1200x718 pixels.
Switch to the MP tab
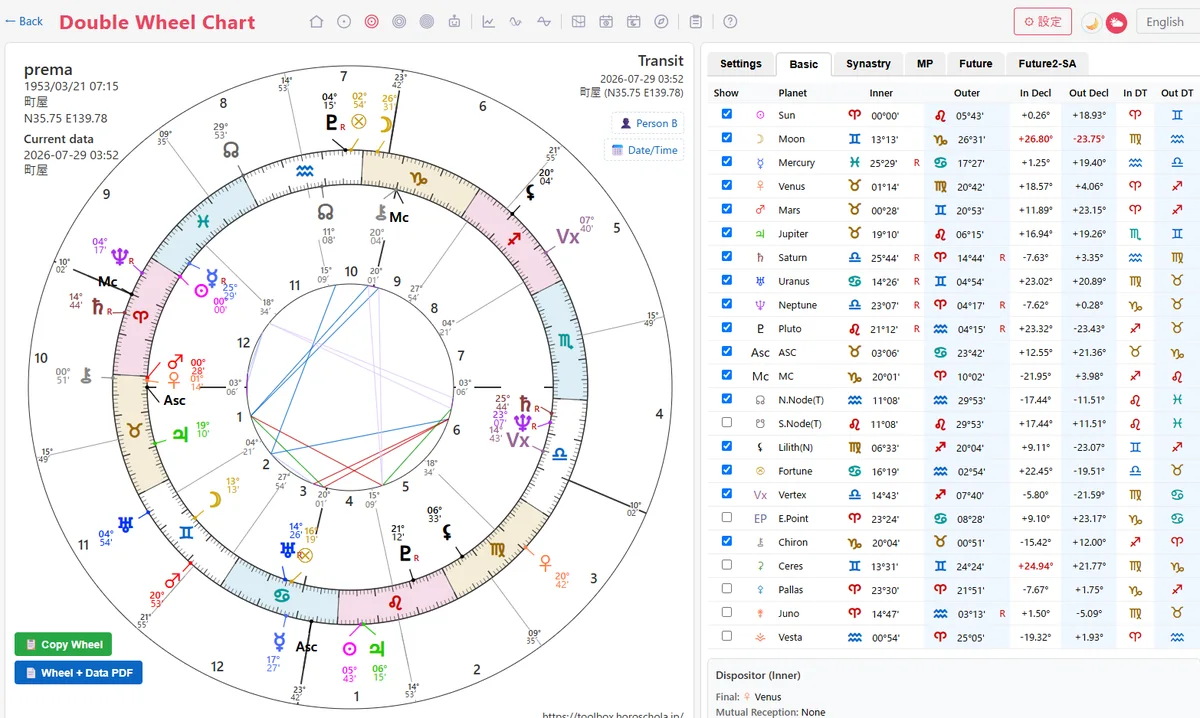[925, 63]
